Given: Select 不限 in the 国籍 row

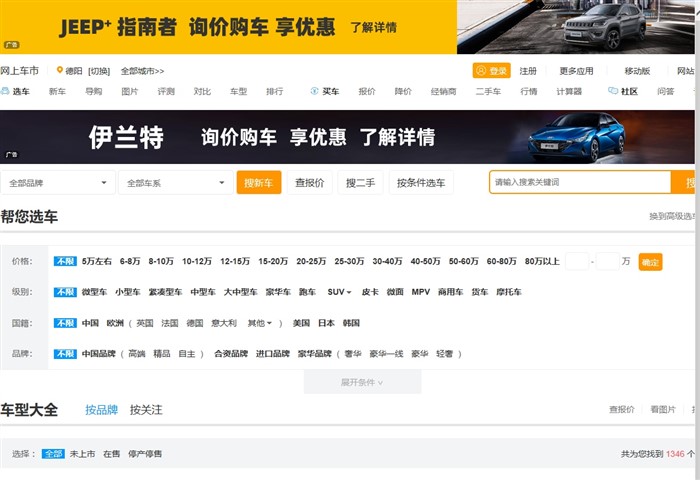Looking at the screenshot, I should pyautogui.click(x=65, y=323).
